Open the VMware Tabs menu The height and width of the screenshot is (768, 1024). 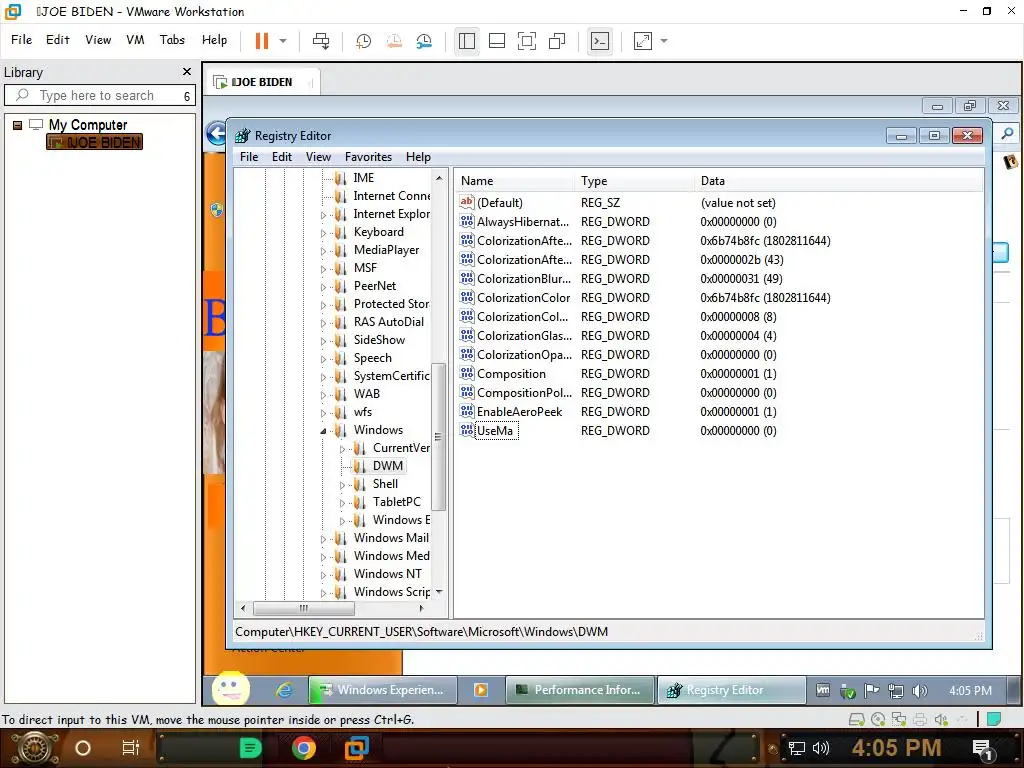point(172,40)
